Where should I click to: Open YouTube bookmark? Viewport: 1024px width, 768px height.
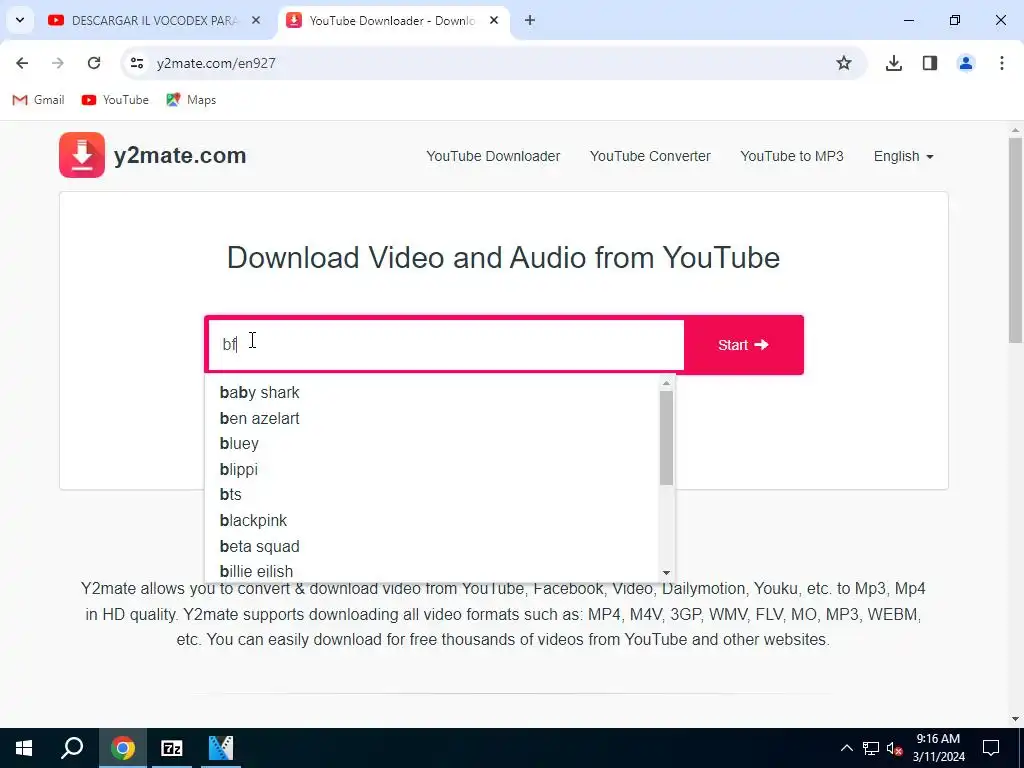[x=115, y=100]
